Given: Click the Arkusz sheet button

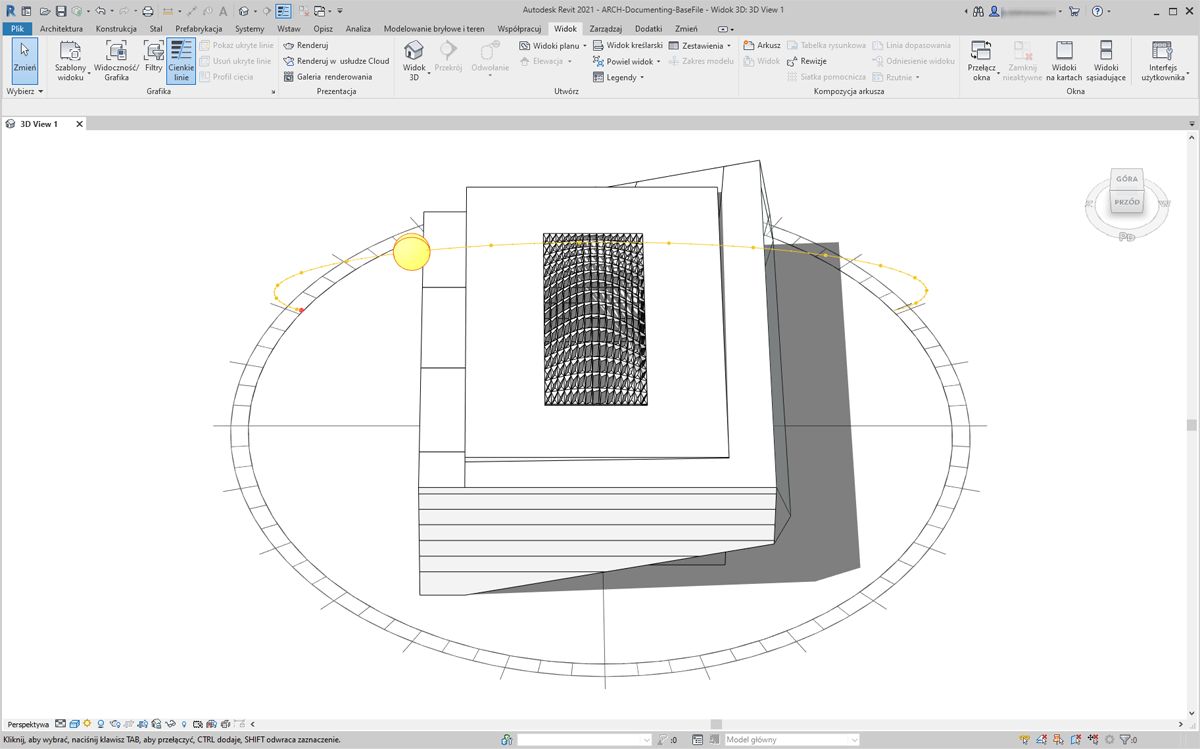Looking at the screenshot, I should (x=762, y=46).
